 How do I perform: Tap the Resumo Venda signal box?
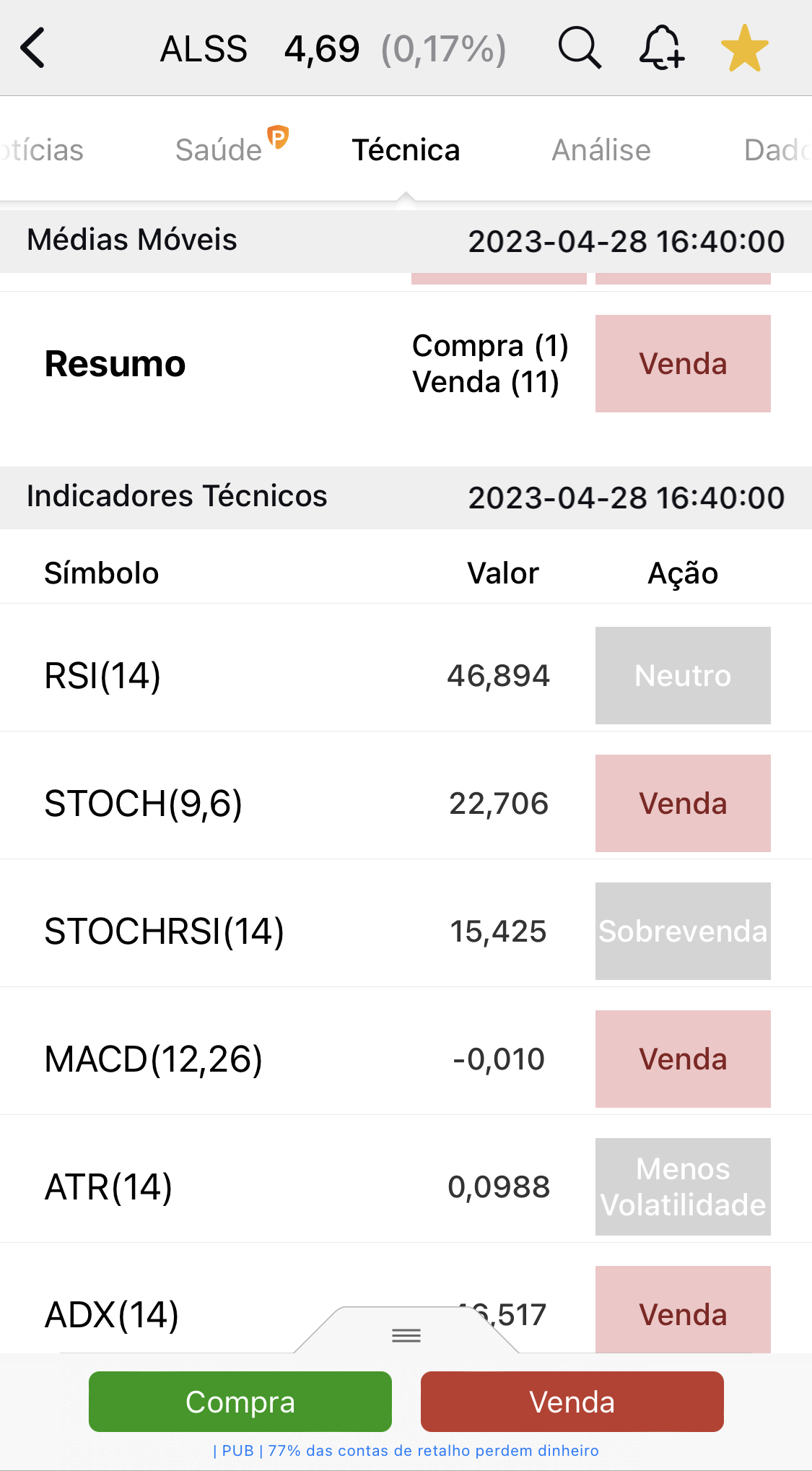tap(682, 363)
